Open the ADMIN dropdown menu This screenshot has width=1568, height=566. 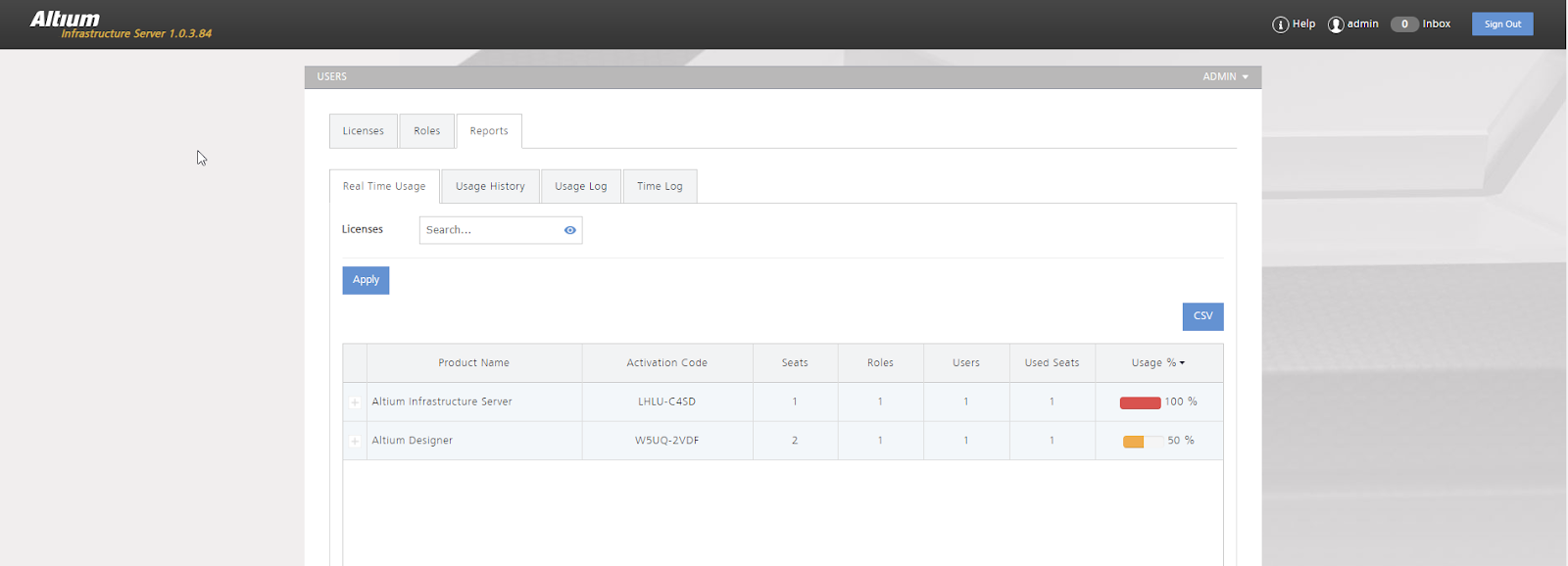1225,76
